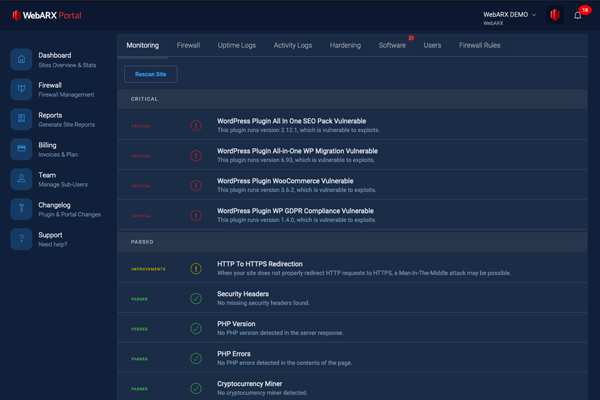Open the Uptime Logs tab
Image resolution: width=600 pixels, height=400 pixels.
(237, 45)
